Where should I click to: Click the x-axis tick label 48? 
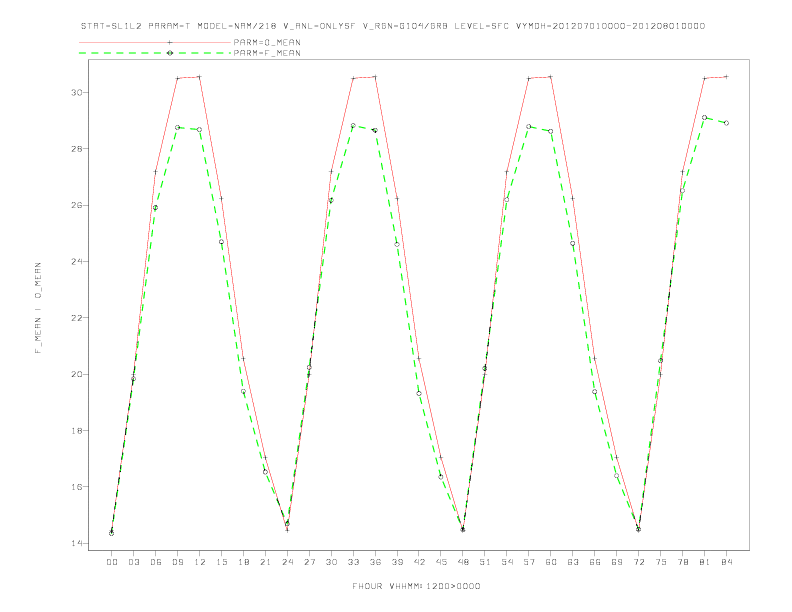[463, 562]
